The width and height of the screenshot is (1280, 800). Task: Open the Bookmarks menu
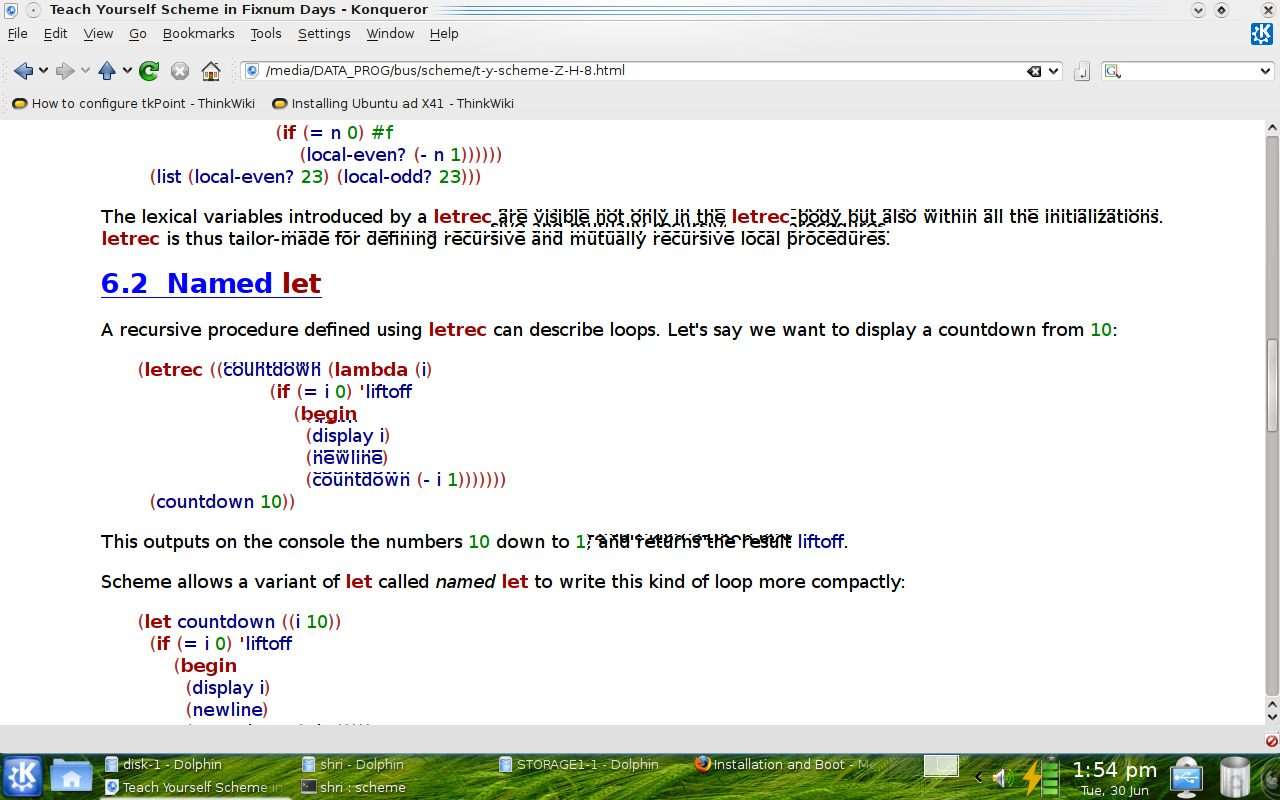pos(198,33)
